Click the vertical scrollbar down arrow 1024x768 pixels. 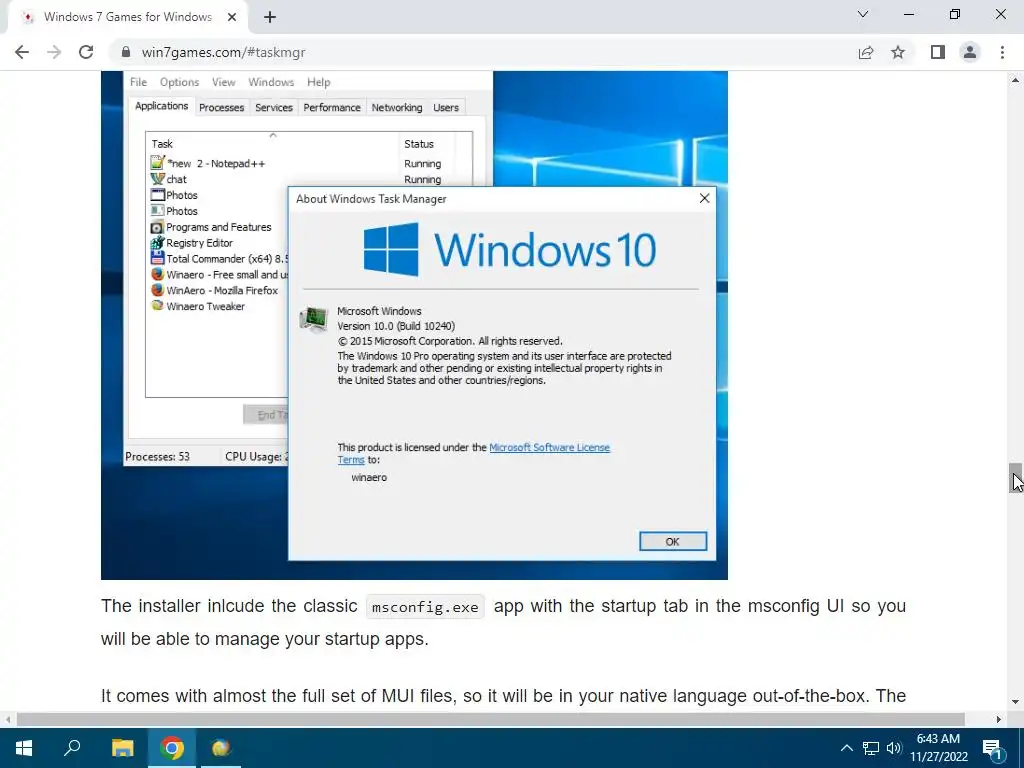(1015, 702)
